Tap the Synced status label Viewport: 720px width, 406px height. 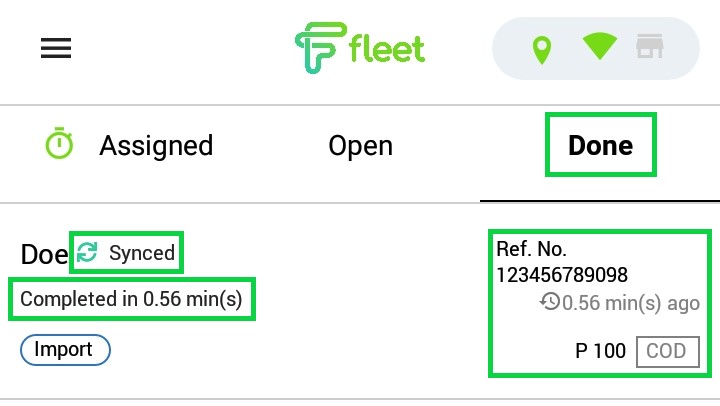click(142, 253)
